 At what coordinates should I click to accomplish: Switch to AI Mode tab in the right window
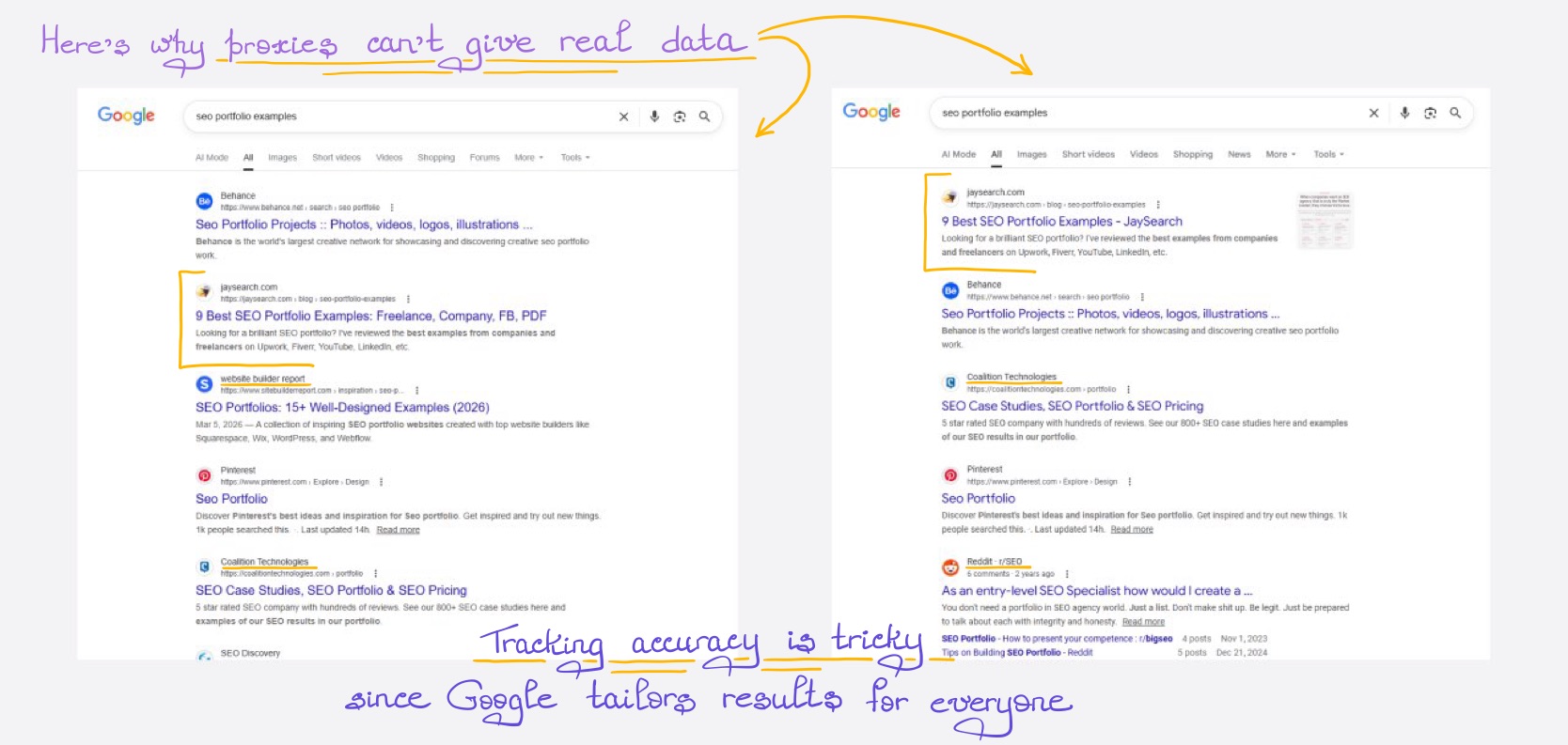pos(958,154)
